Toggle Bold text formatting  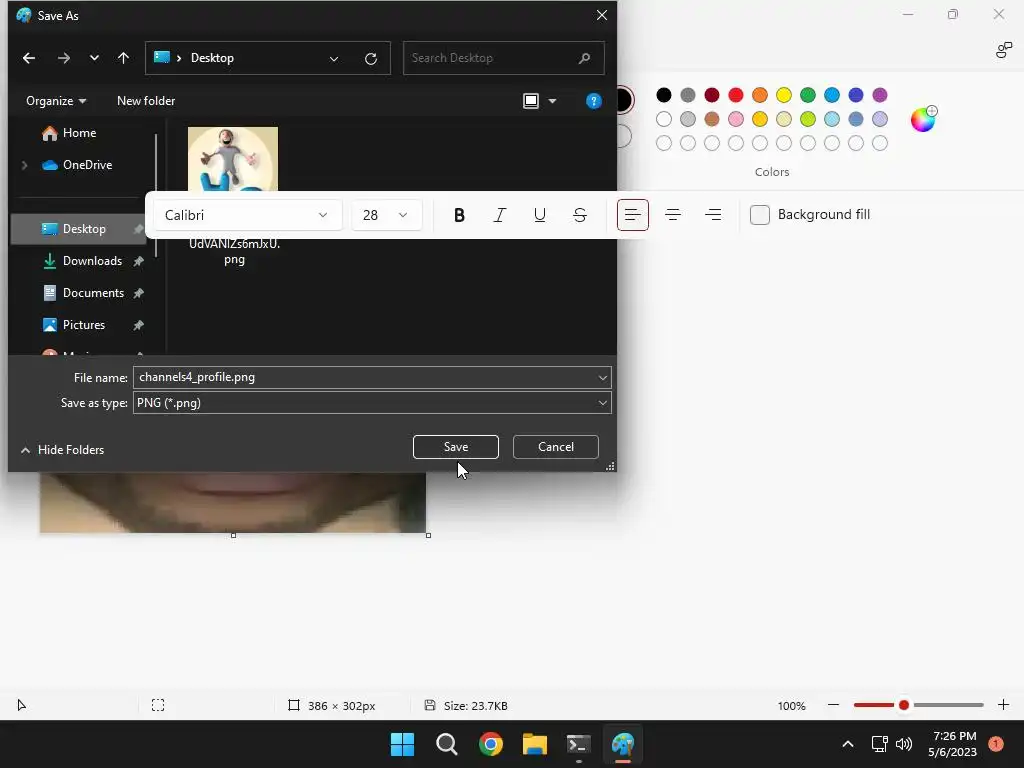tap(459, 215)
